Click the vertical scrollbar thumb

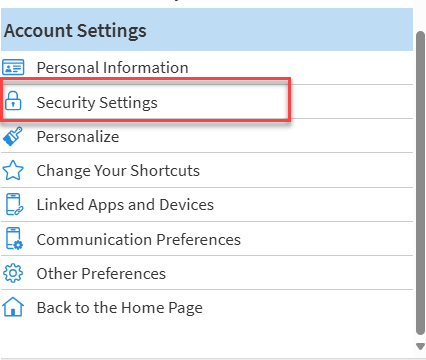tap(421, 183)
